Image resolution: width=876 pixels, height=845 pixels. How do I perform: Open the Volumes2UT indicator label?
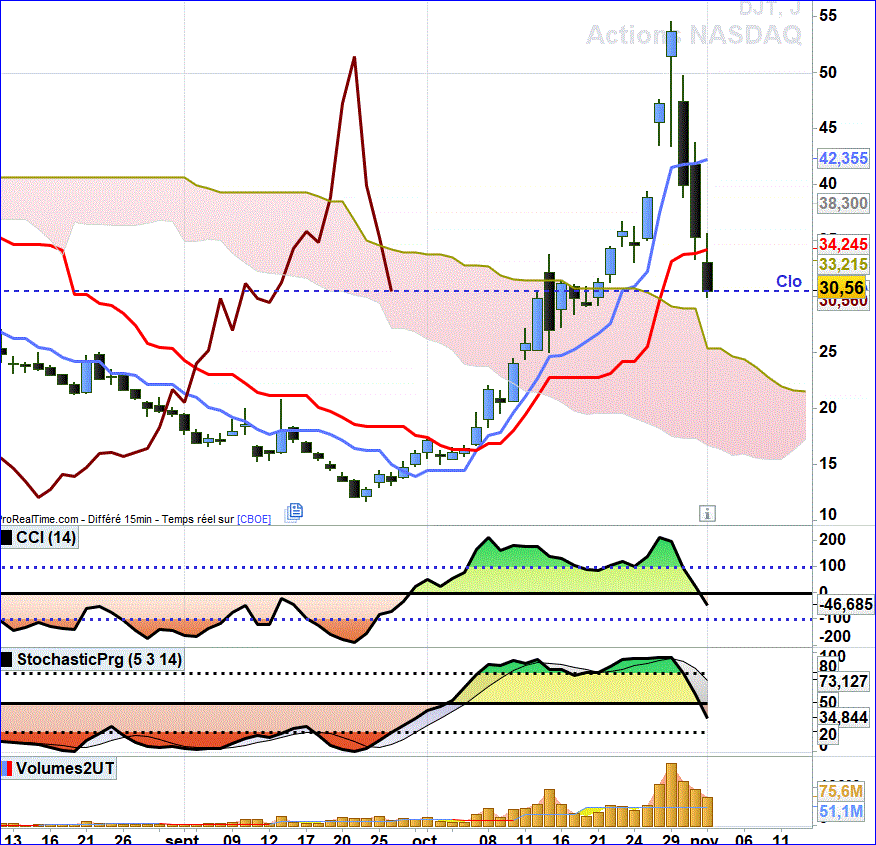point(65,768)
